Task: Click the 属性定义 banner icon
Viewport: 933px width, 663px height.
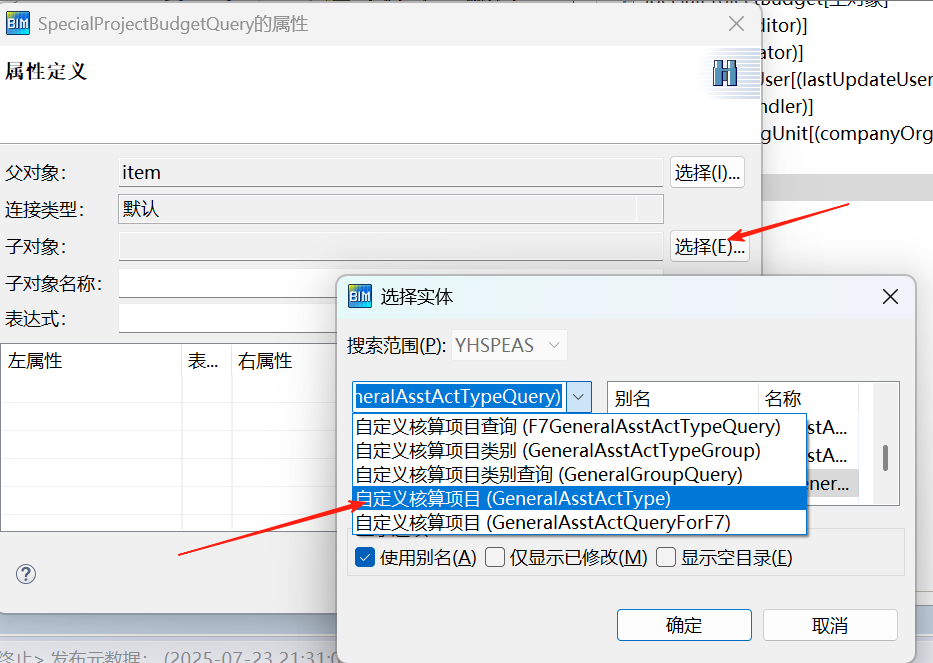Action: click(x=724, y=73)
